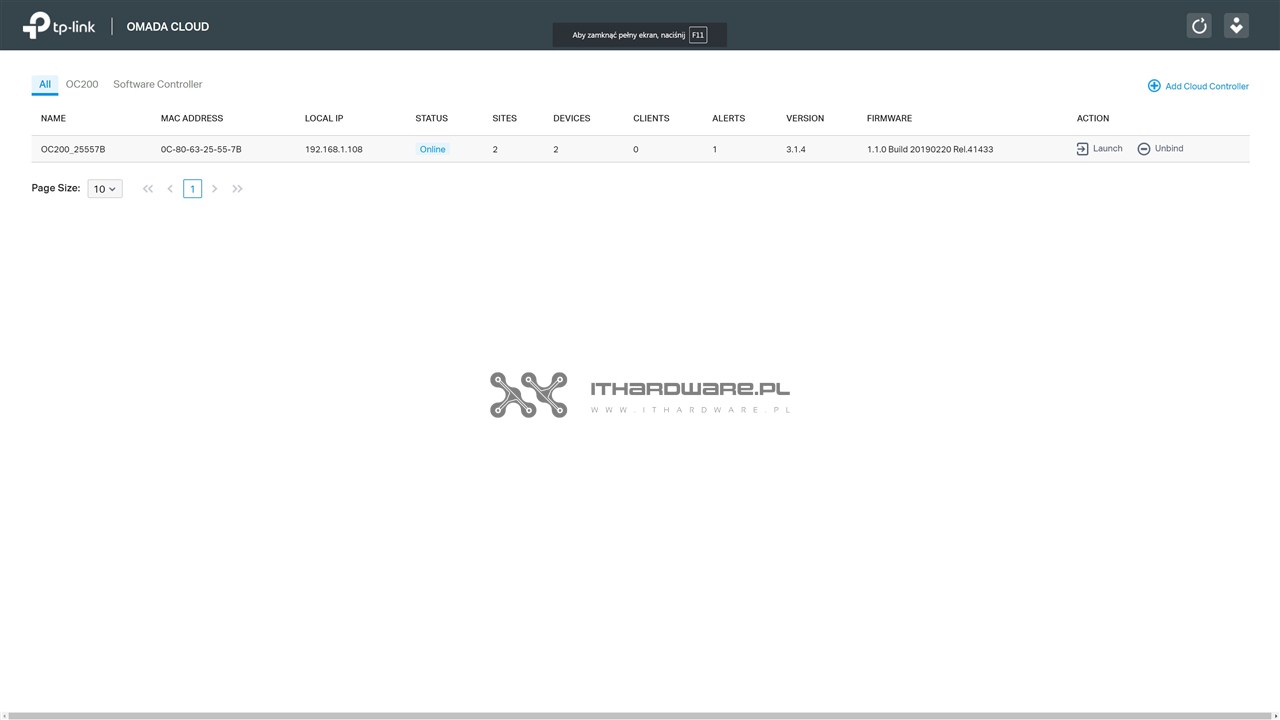Go to first page with double-left arrows
Screen dimensions: 1280x720
point(148,189)
